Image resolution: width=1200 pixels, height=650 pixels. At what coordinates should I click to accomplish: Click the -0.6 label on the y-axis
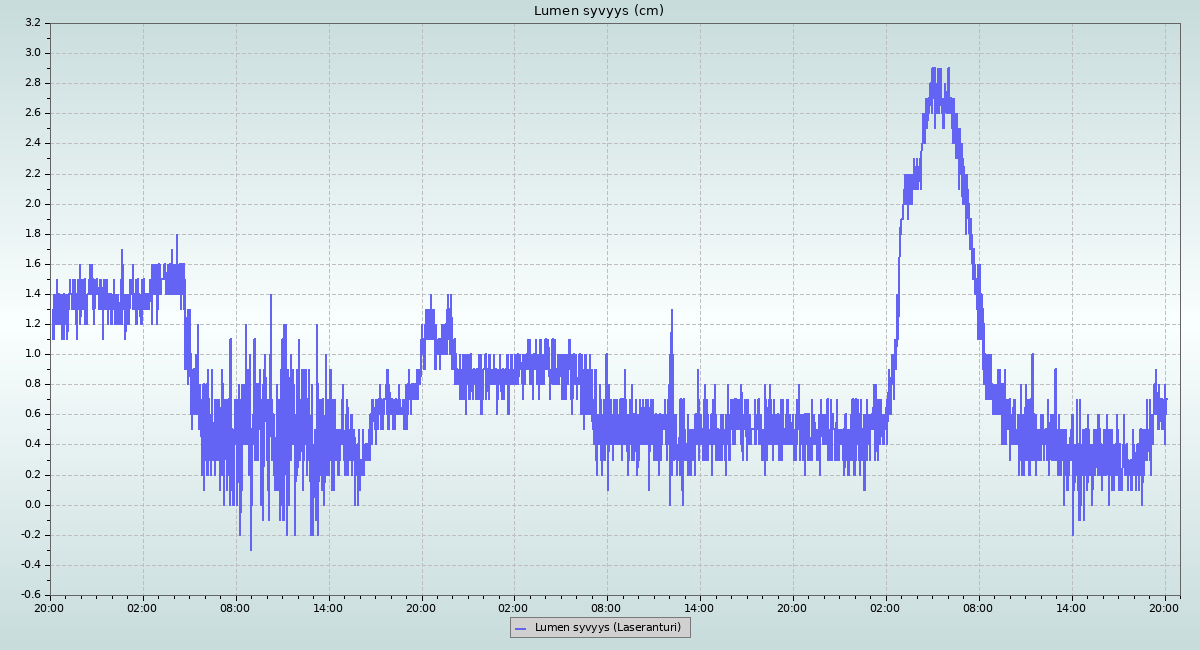tap(30, 595)
